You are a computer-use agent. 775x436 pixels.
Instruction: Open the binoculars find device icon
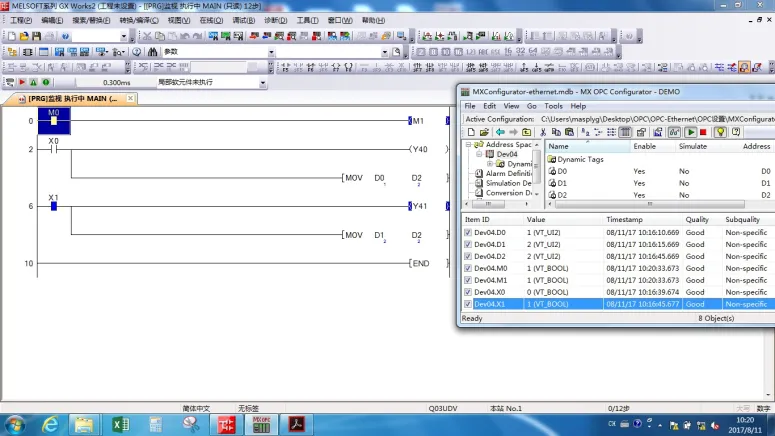(153, 52)
